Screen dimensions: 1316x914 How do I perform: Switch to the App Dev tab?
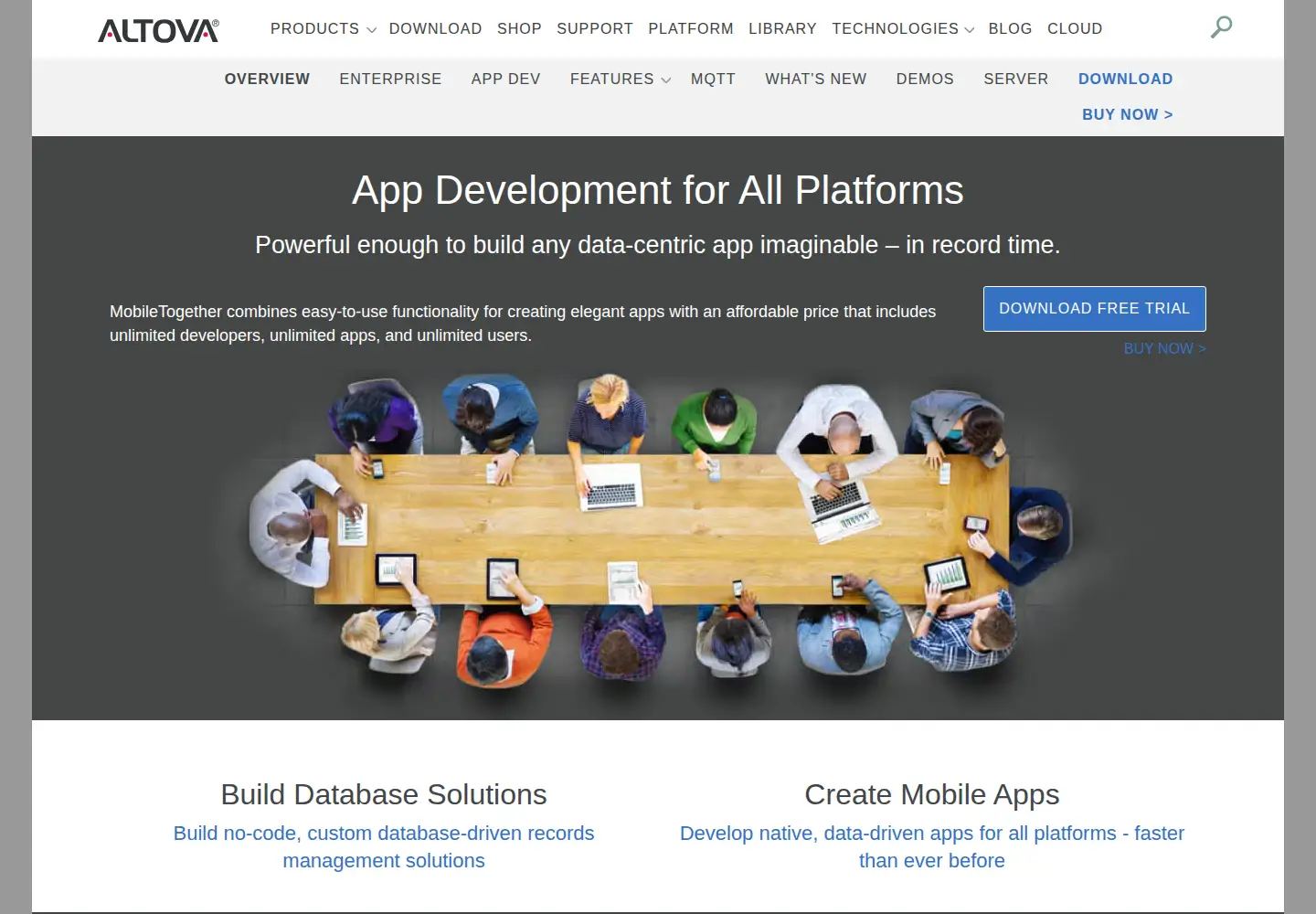click(x=505, y=80)
